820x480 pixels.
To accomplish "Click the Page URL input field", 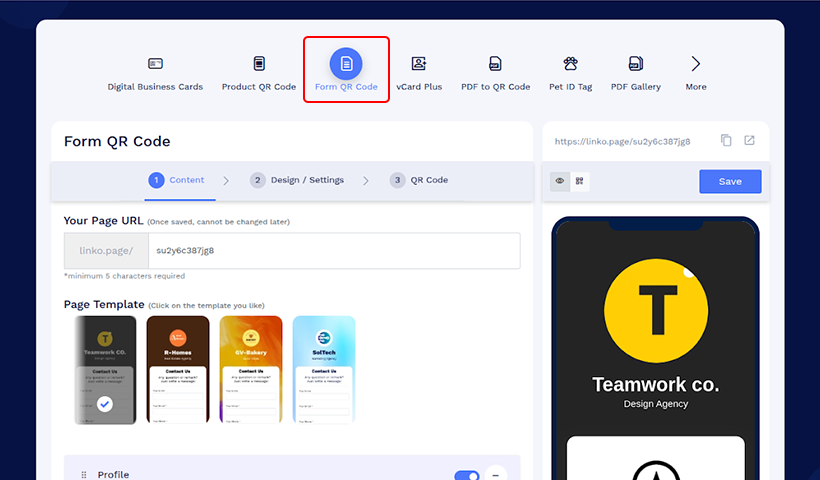I will [334, 250].
